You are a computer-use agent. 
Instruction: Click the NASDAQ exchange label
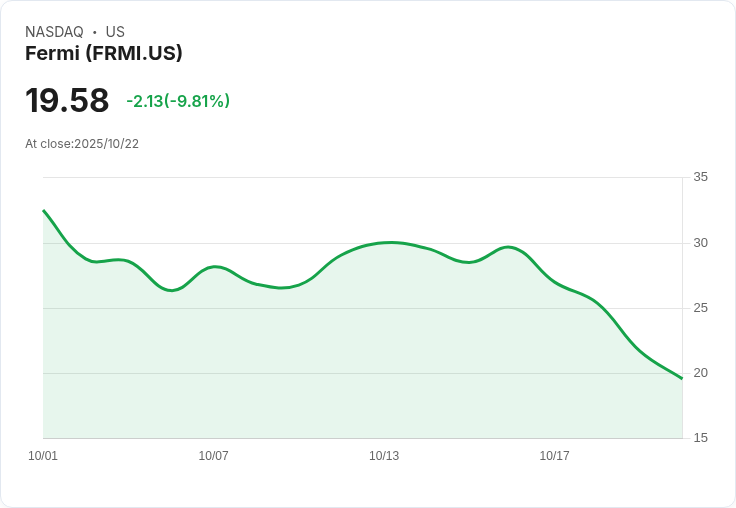pos(54,31)
